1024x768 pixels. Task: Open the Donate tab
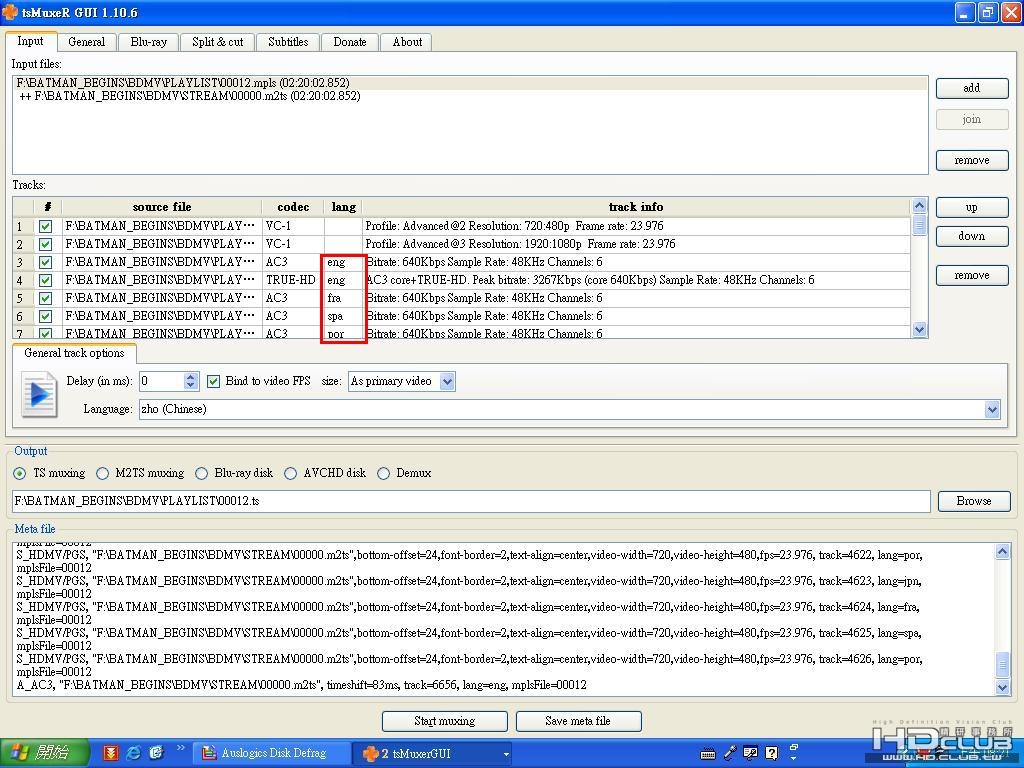click(x=350, y=42)
